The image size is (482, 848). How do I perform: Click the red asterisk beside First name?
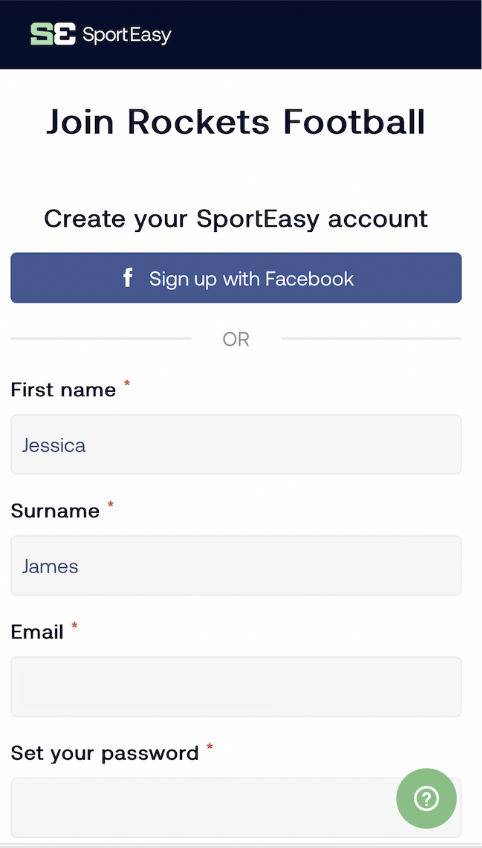point(127,383)
